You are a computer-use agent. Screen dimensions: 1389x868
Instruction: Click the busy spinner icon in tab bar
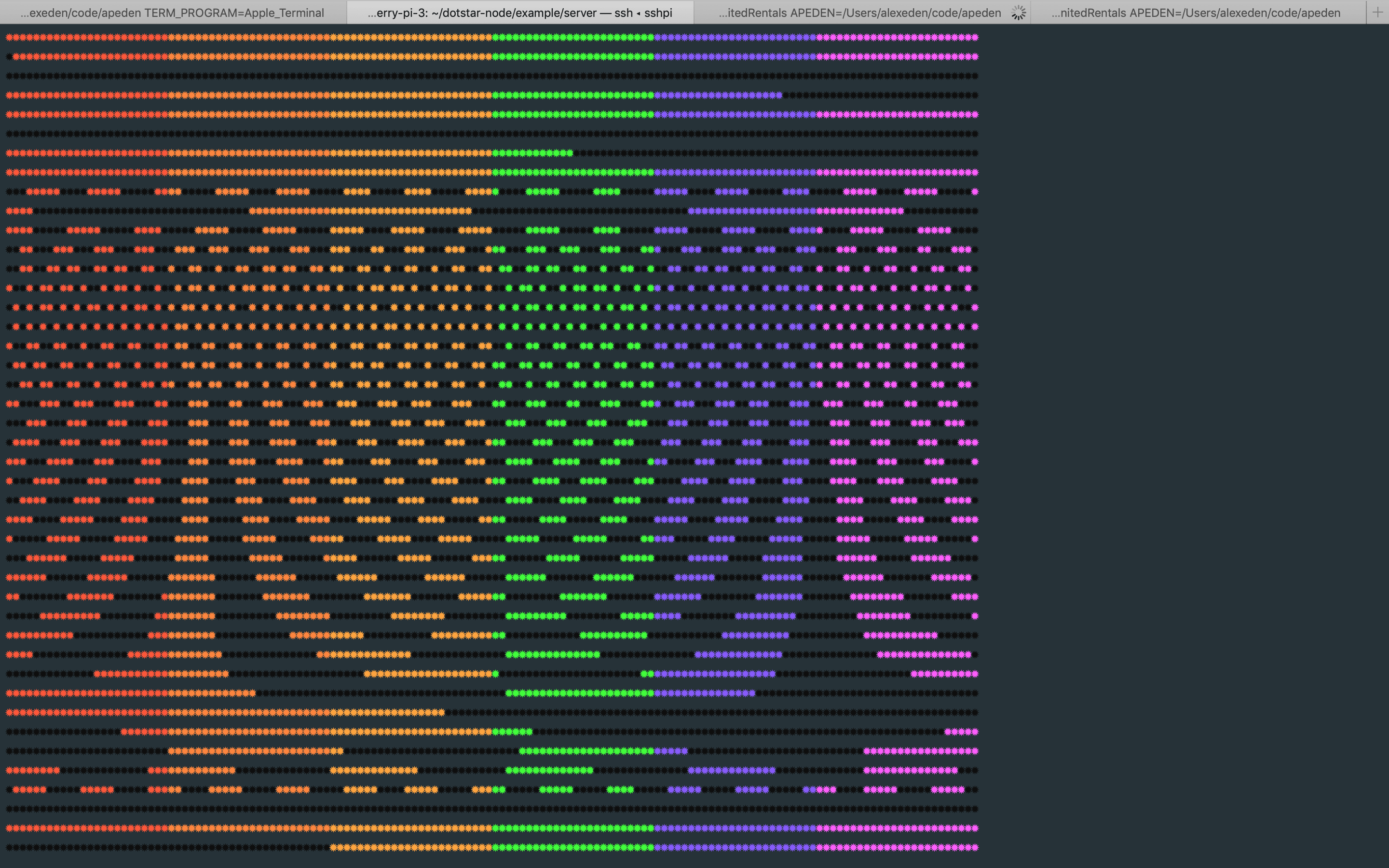pyautogui.click(x=1018, y=13)
